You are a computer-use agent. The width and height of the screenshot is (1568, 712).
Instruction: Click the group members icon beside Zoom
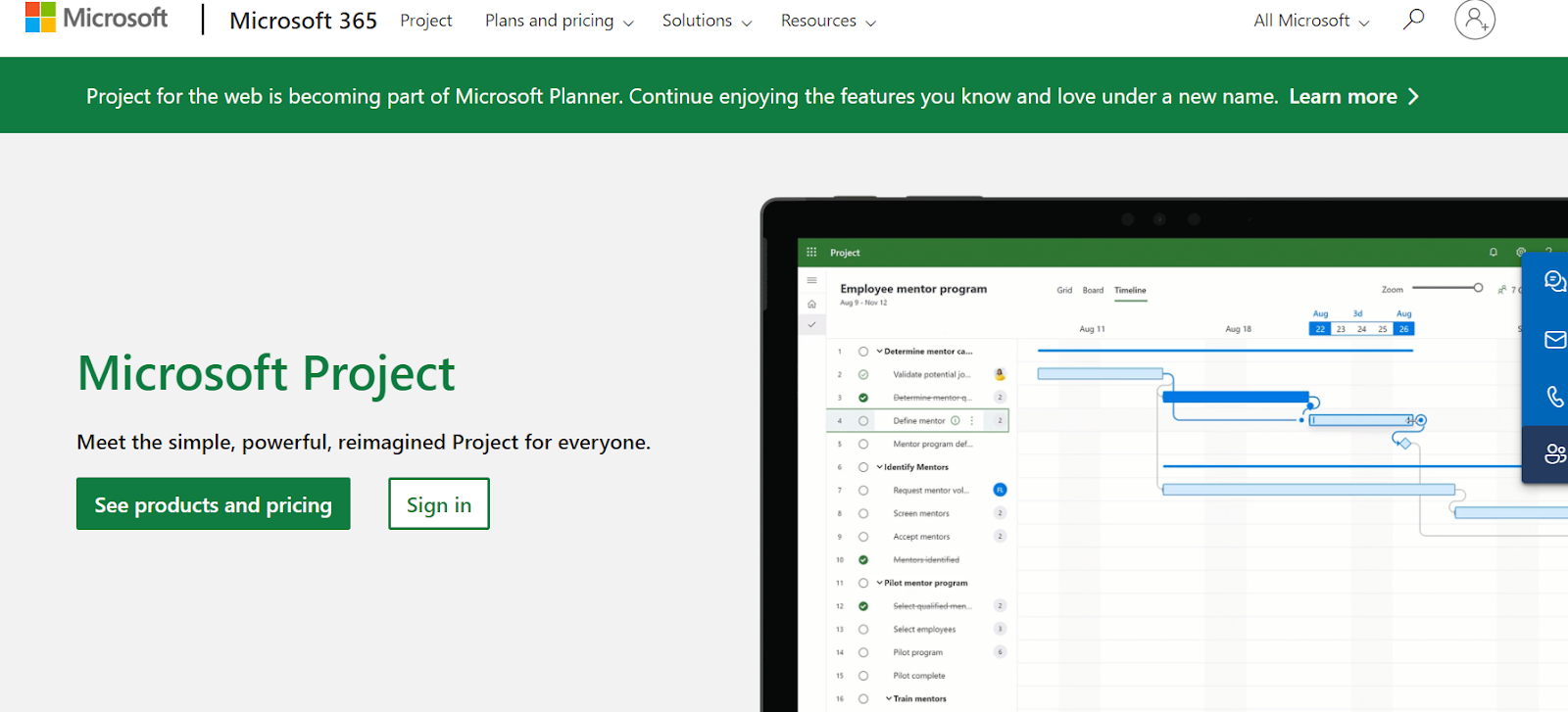click(1502, 290)
